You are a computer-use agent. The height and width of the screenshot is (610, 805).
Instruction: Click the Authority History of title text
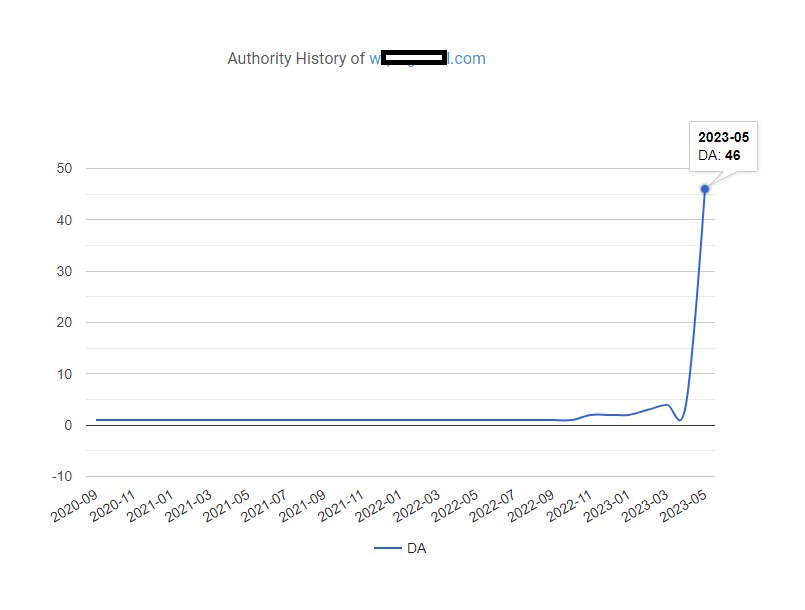pos(296,59)
